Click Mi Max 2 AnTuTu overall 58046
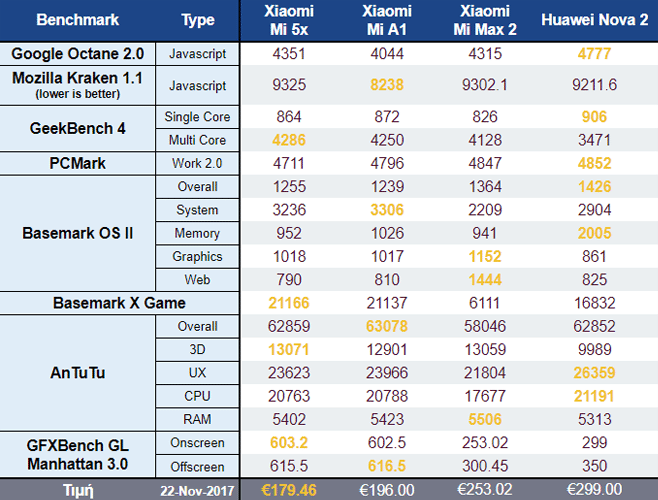The height and width of the screenshot is (500, 658). (485, 326)
